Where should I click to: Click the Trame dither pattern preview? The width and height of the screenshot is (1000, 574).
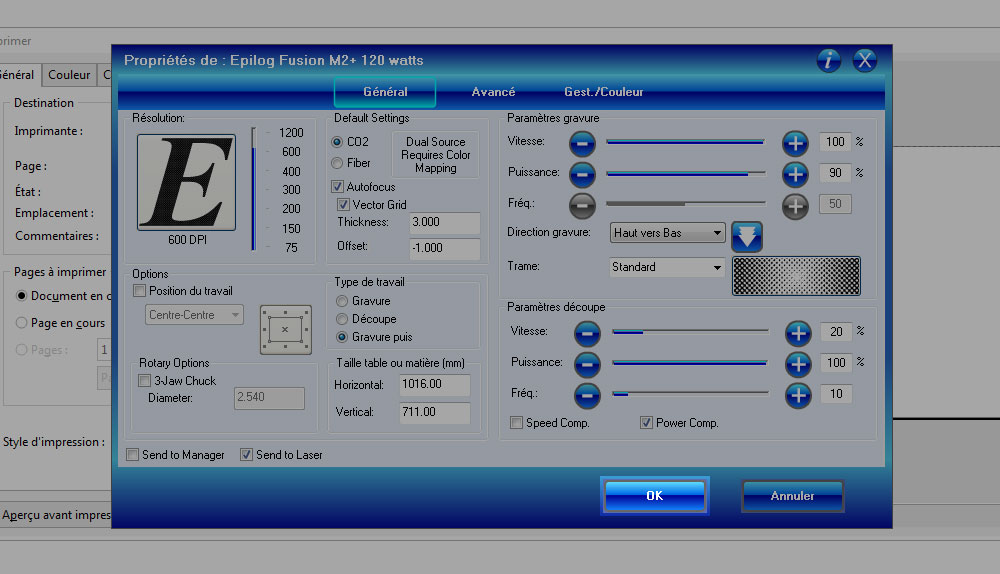pyautogui.click(x=797, y=276)
